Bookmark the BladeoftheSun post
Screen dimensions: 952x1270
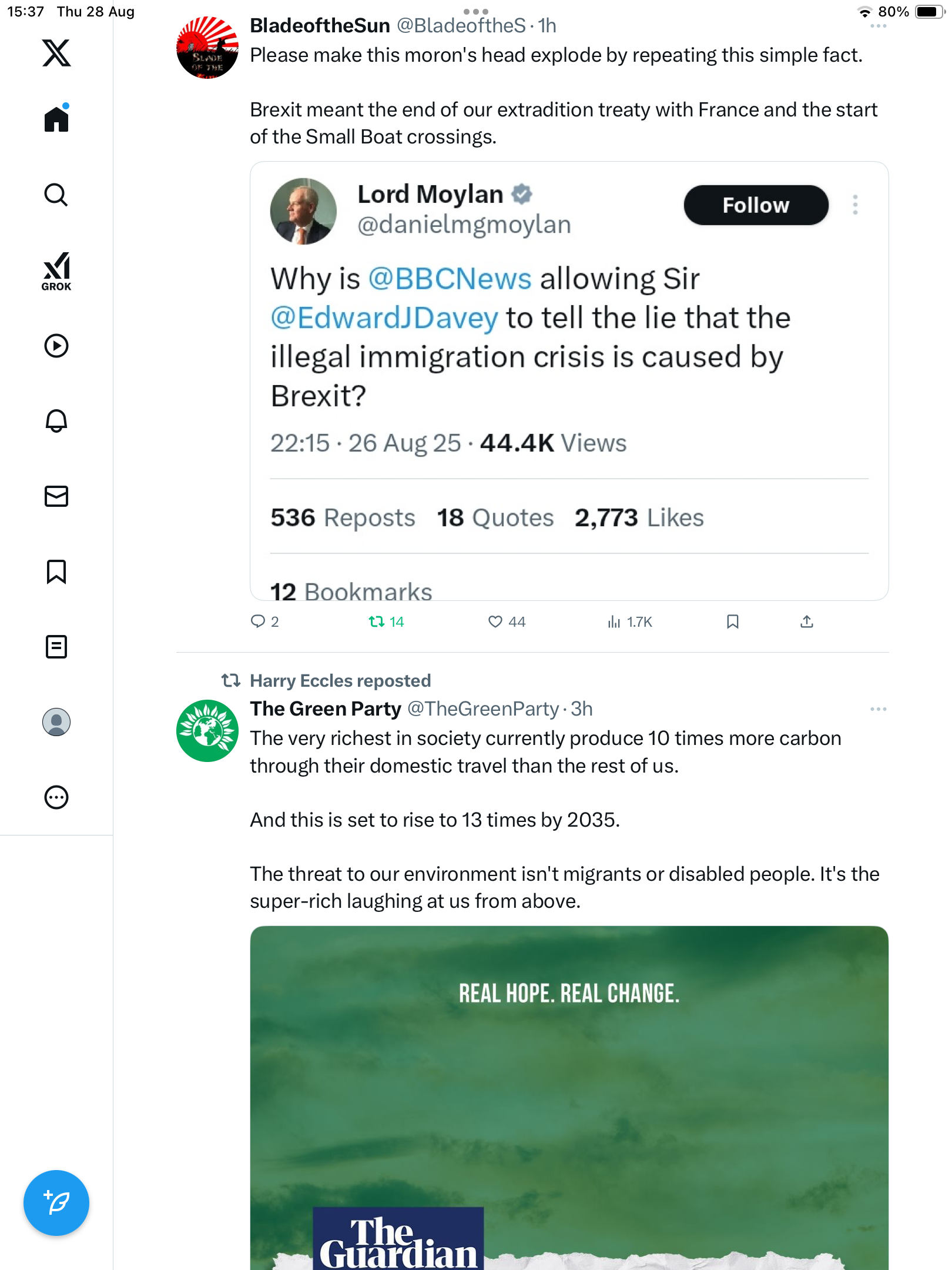pos(732,621)
